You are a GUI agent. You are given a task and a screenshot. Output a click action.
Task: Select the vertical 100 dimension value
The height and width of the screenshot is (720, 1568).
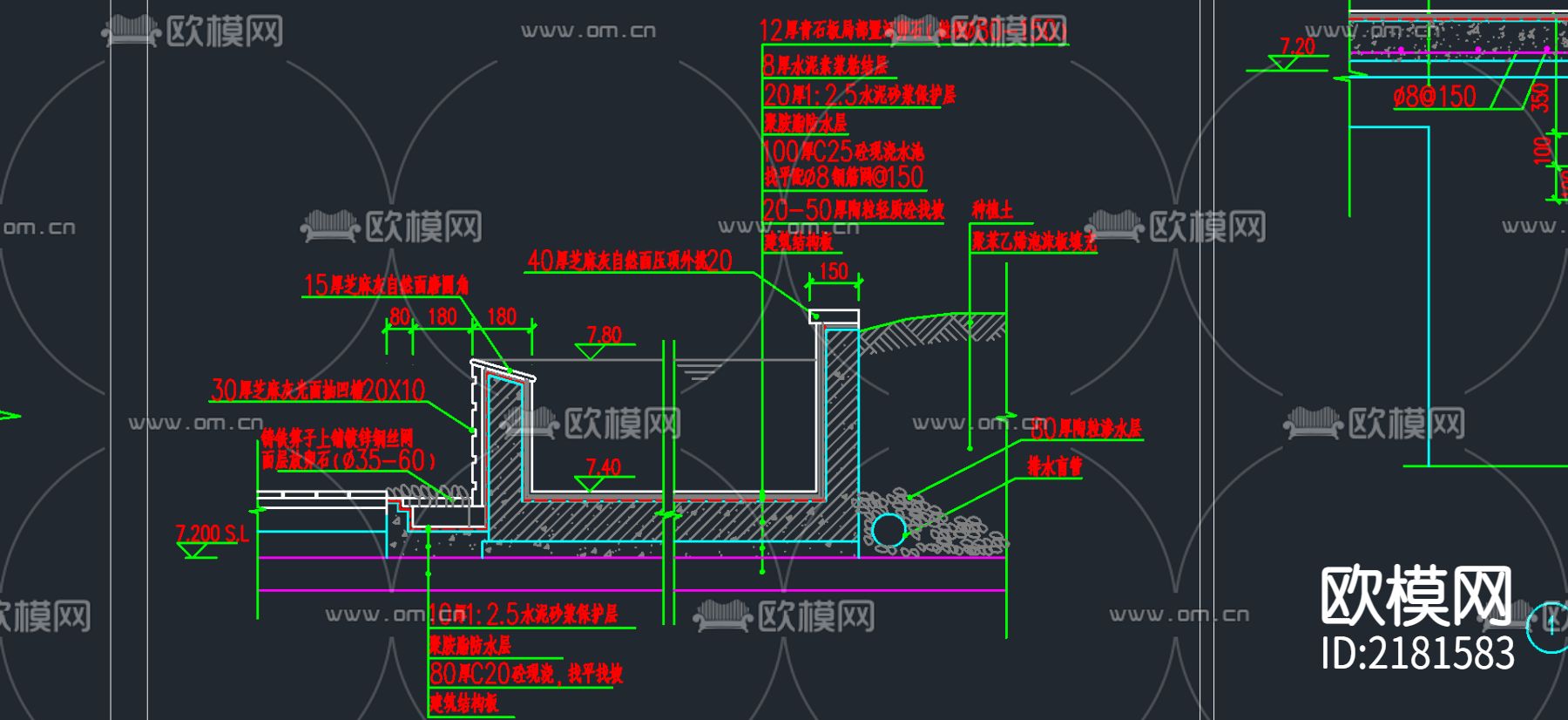tap(1541, 151)
